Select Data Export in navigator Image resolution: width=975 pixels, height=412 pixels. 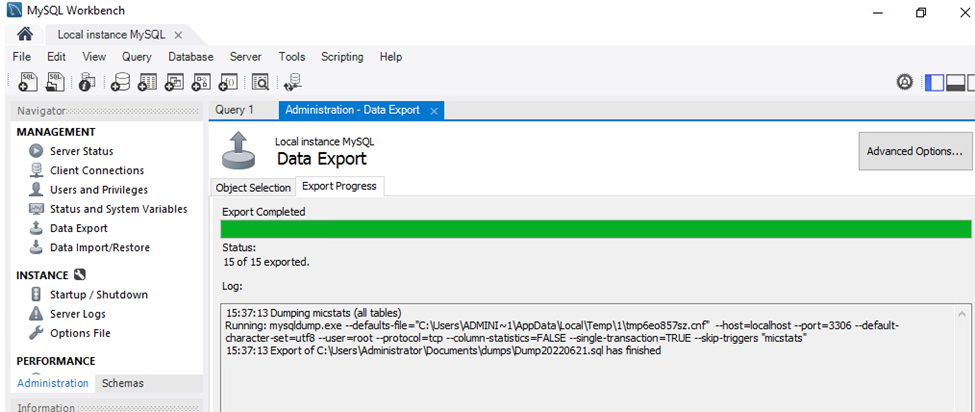(79, 228)
